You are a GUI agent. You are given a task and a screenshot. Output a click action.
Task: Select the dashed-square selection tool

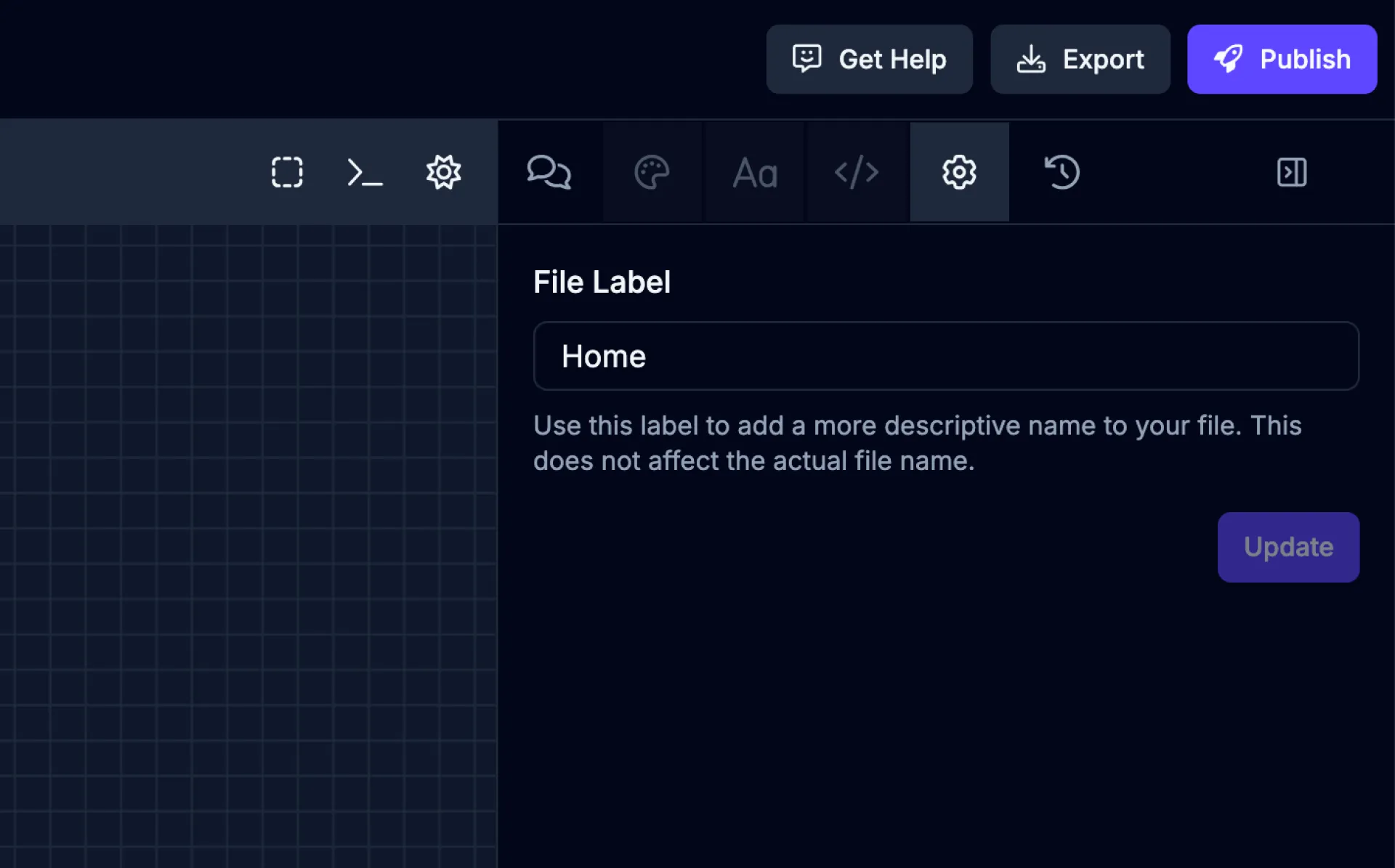287,172
